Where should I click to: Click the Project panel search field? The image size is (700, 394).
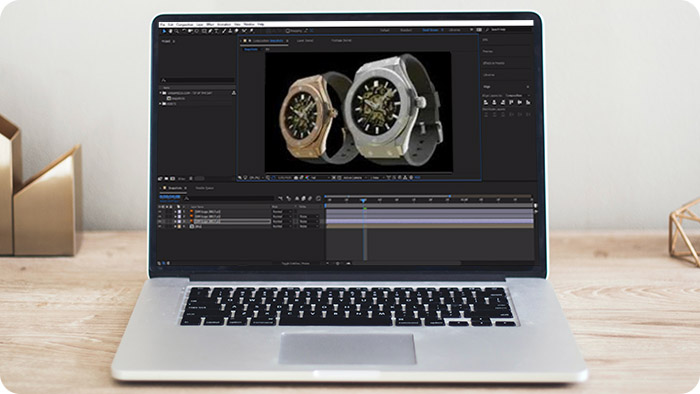click(197, 80)
